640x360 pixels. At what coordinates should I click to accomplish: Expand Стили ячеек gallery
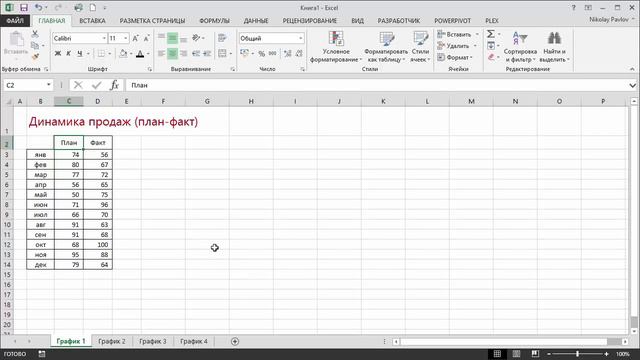(420, 47)
